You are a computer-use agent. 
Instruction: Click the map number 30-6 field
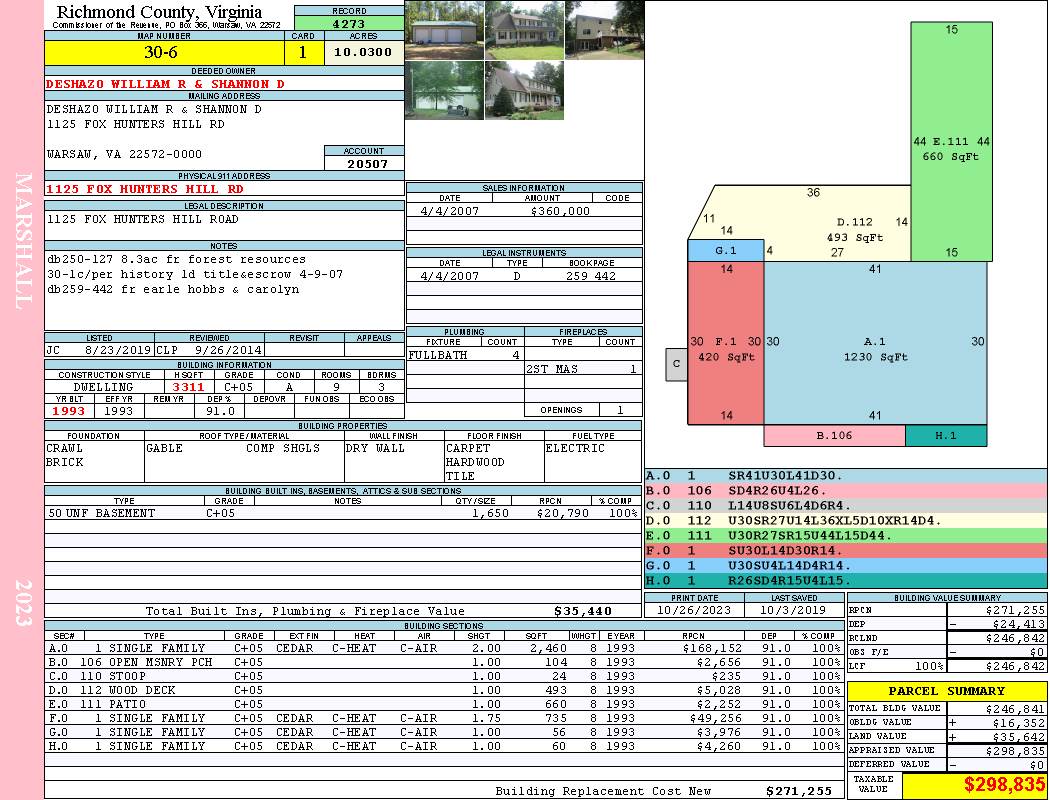164,52
